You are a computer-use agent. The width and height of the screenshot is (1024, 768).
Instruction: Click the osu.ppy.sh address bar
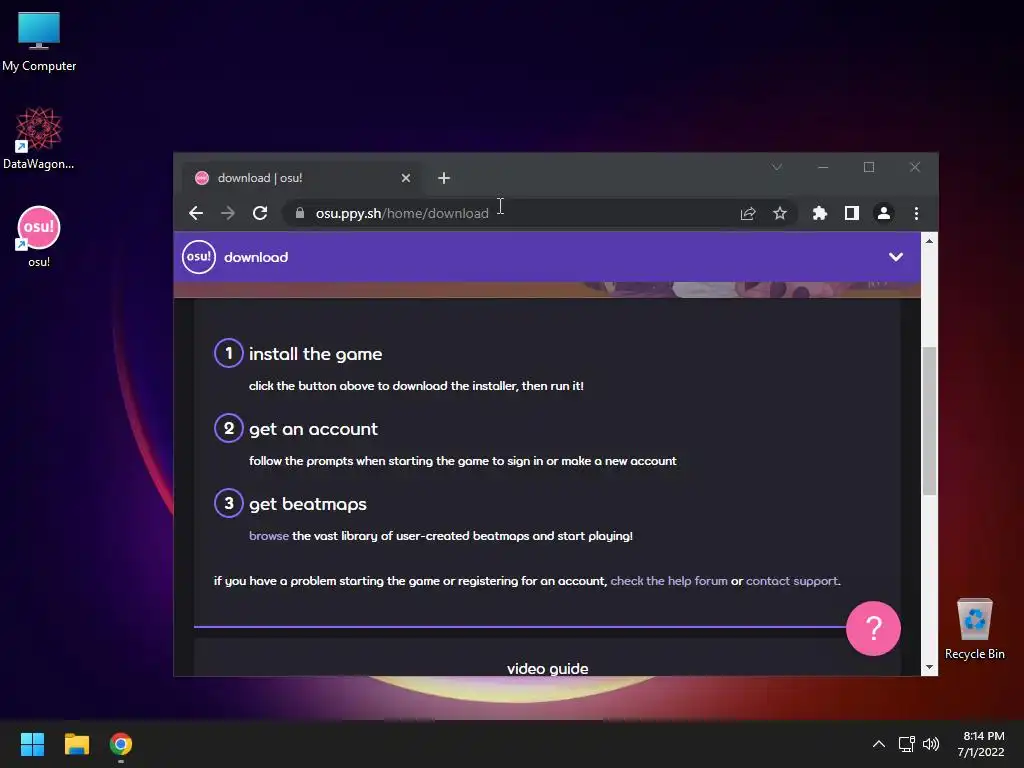509,213
